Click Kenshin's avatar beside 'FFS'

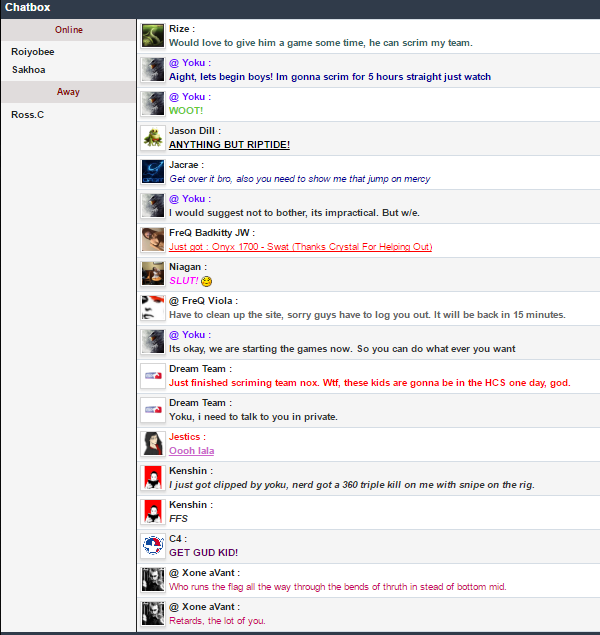click(153, 512)
